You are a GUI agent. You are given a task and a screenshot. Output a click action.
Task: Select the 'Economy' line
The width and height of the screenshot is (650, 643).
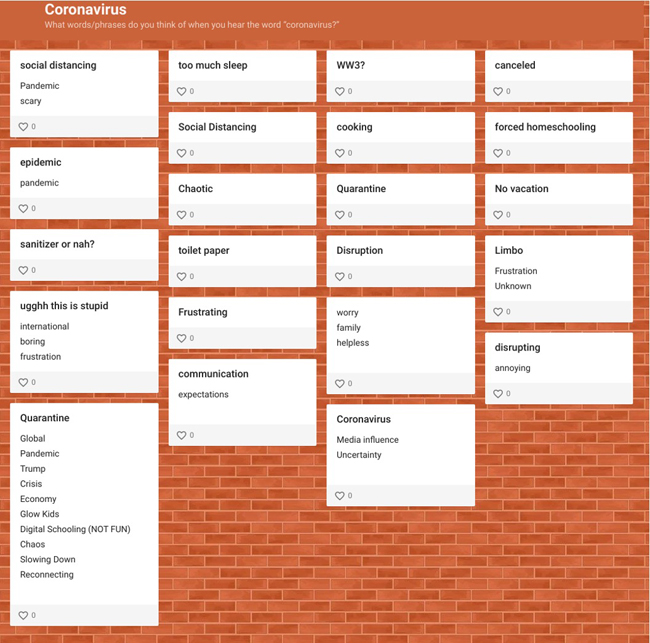click(38, 499)
